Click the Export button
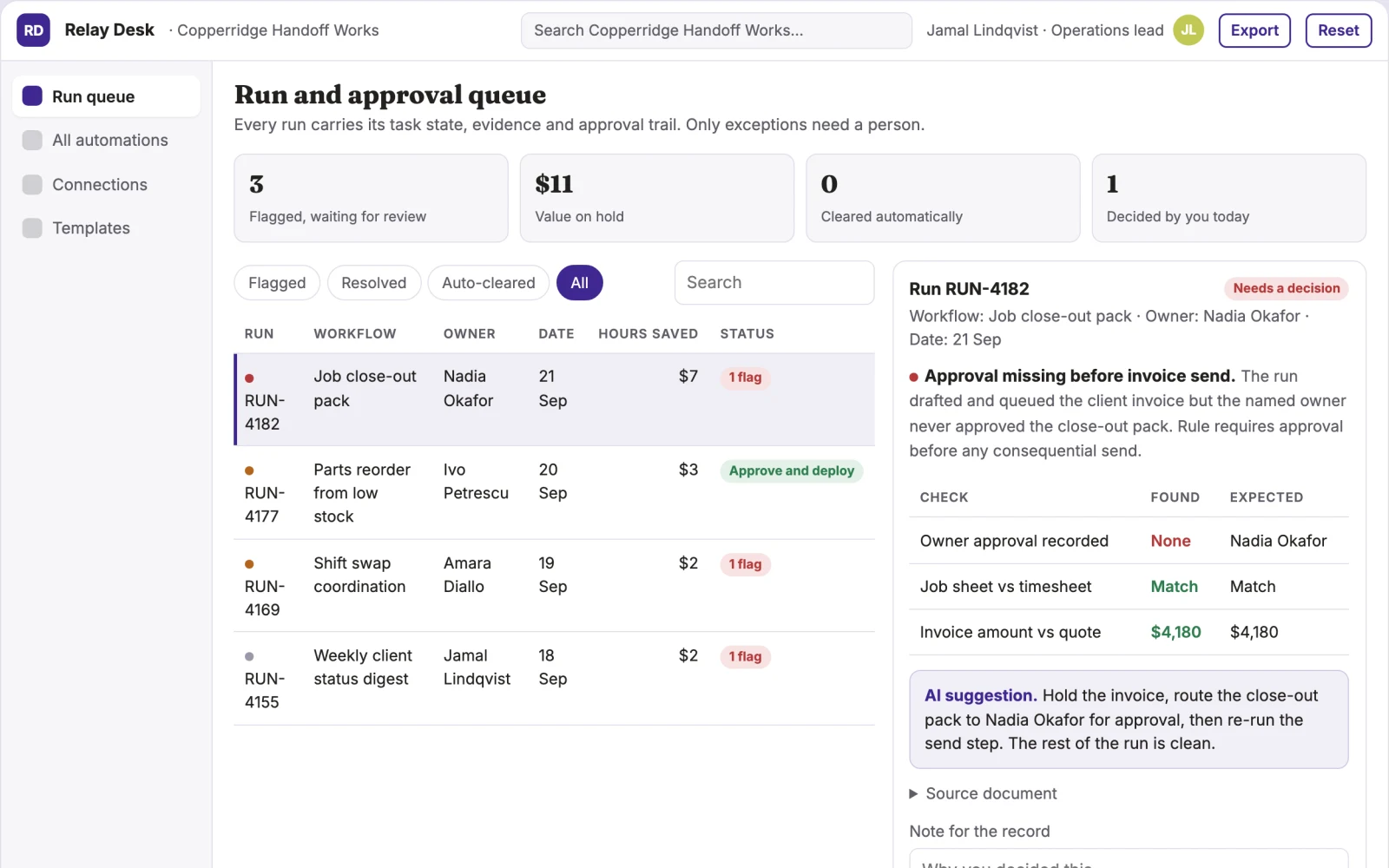1389x868 pixels. coord(1254,30)
